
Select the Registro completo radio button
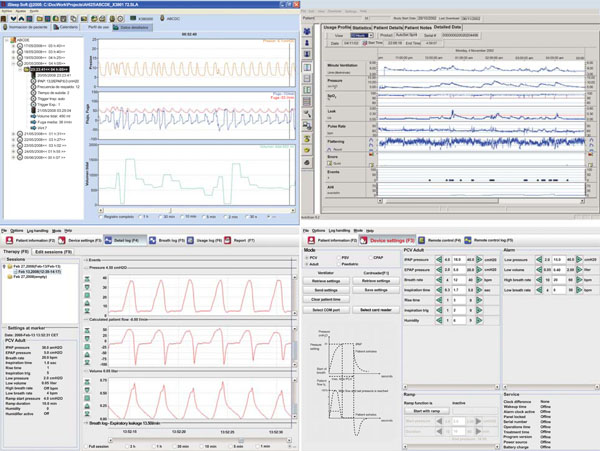[101, 217]
